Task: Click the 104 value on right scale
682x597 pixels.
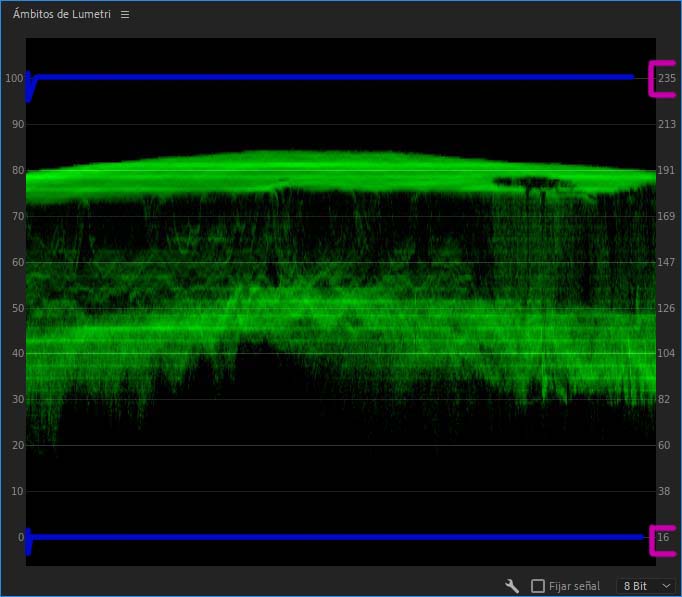Action: pos(666,353)
